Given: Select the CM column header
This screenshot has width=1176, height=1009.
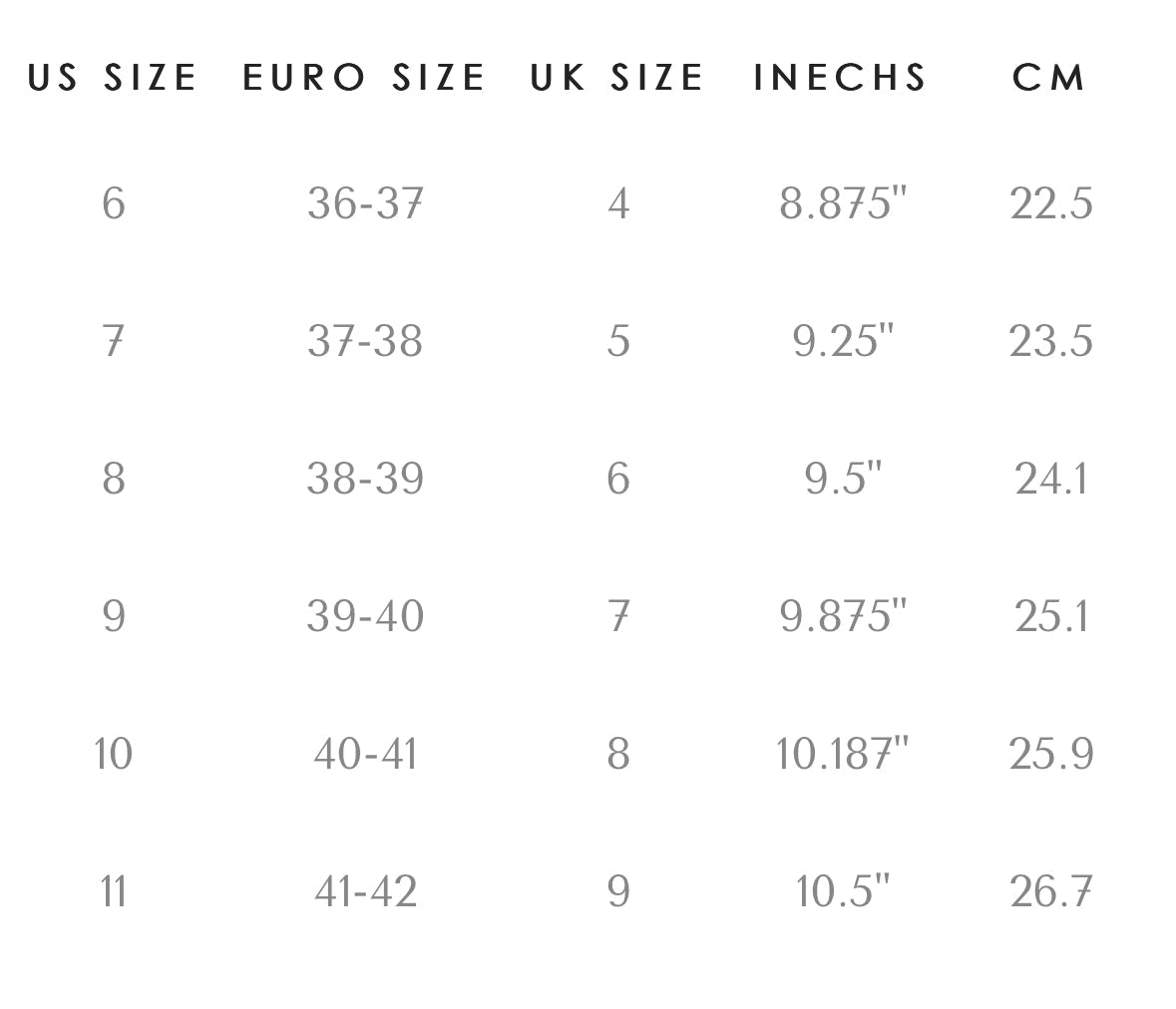Looking at the screenshot, I should point(1049,78).
